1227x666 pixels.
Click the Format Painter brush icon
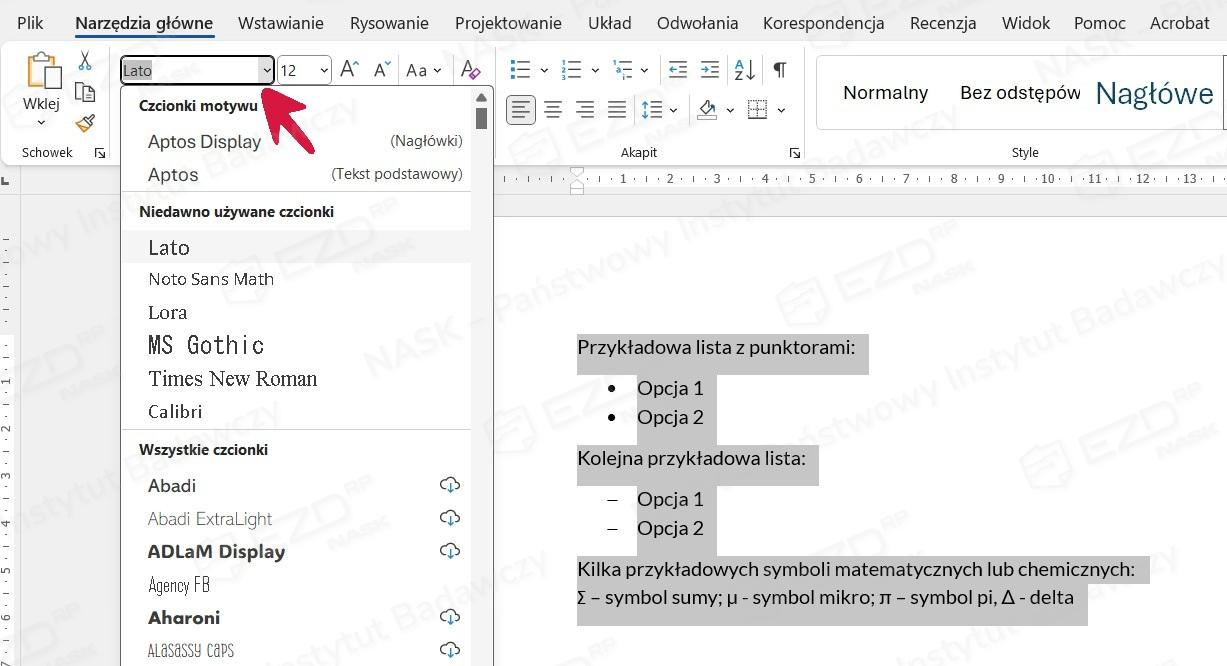(85, 123)
